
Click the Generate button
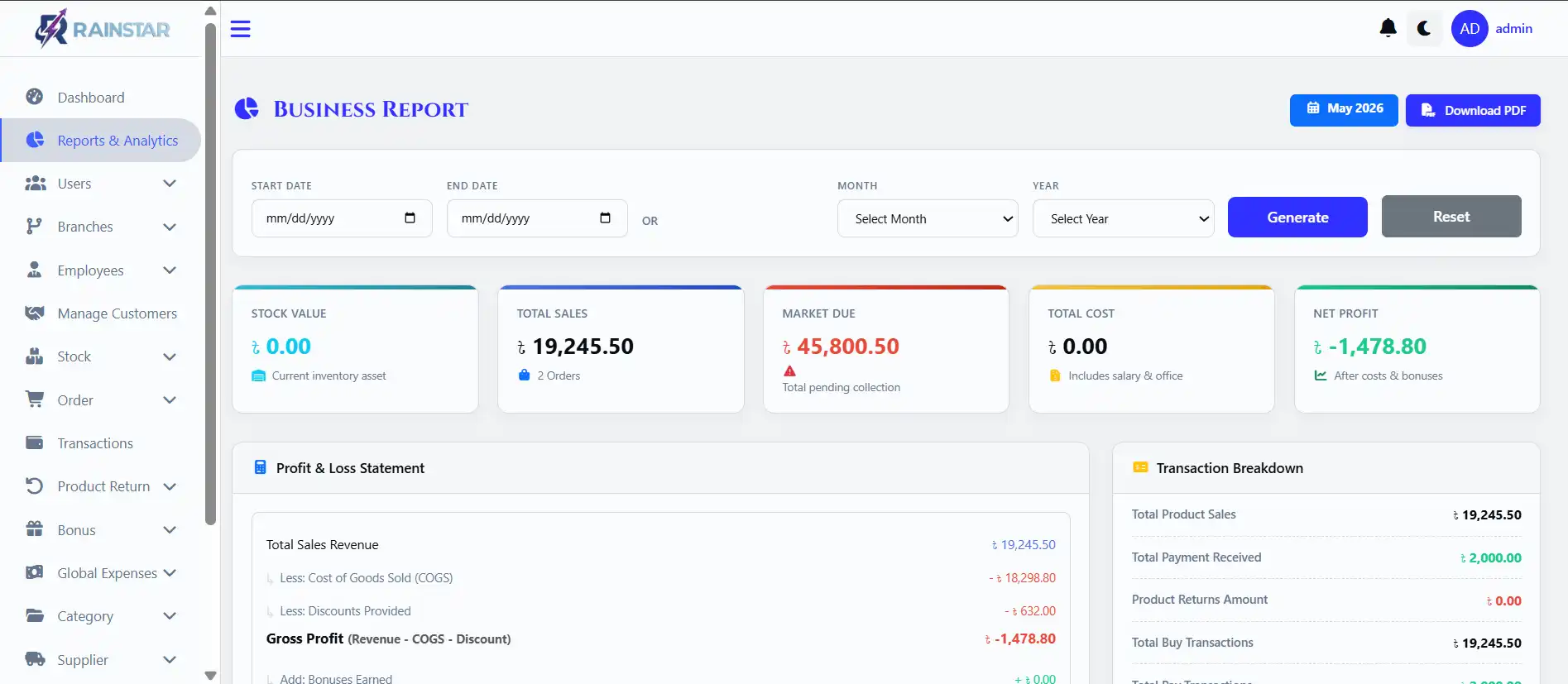(1297, 217)
